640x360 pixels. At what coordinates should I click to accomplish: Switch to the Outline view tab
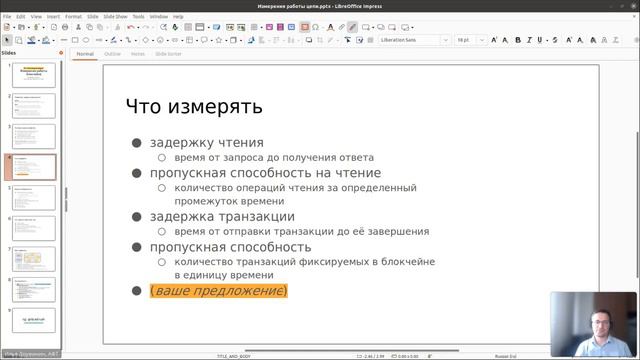pyautogui.click(x=112, y=54)
